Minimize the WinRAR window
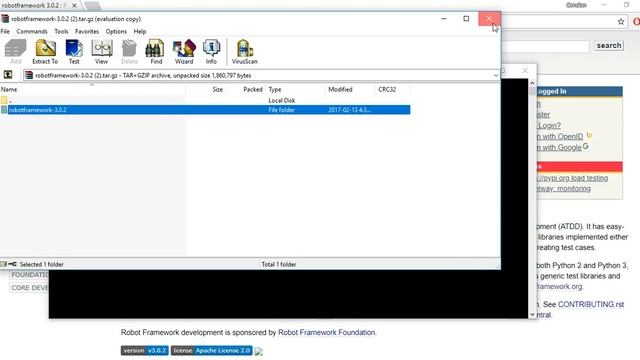 pos(444,18)
